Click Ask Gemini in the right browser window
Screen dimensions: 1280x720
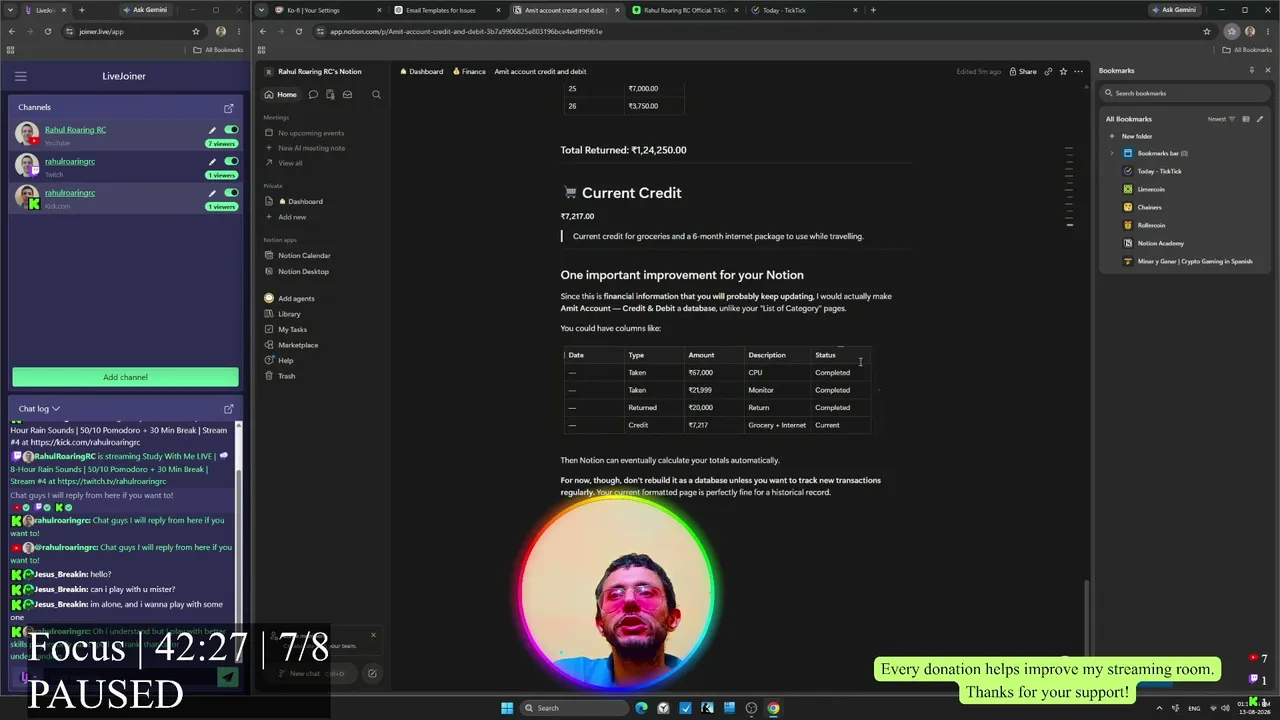click(x=1175, y=10)
